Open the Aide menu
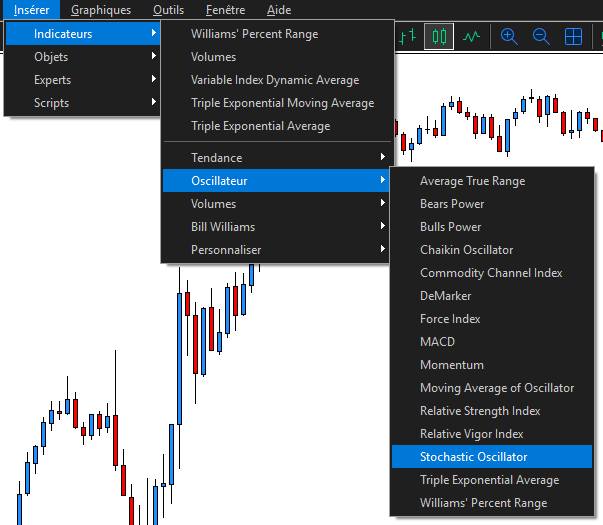This screenshot has width=603, height=525. point(279,10)
